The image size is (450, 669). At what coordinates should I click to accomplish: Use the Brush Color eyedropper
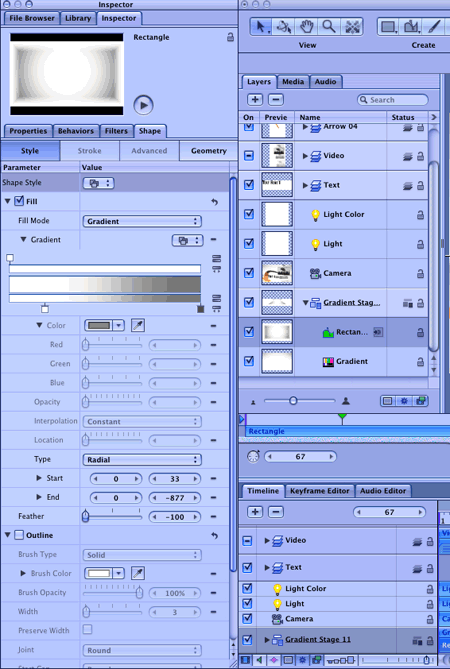tap(138, 573)
